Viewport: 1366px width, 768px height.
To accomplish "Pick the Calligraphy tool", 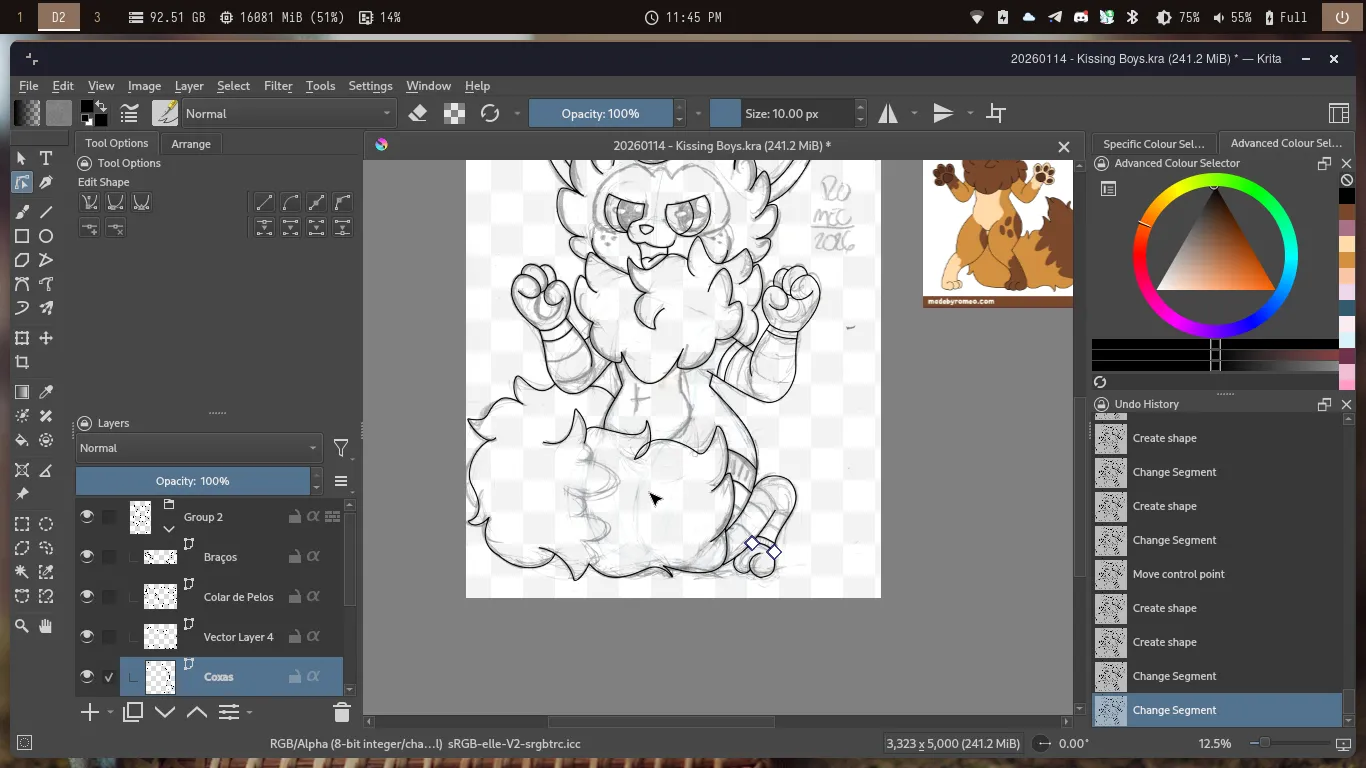I will click(46, 183).
